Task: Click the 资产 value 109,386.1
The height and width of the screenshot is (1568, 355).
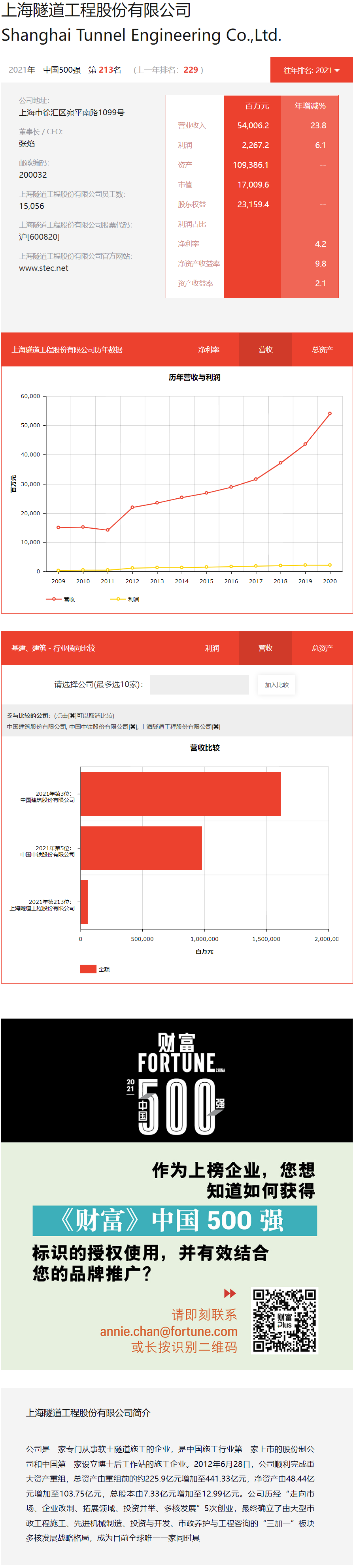Action: click(x=251, y=165)
